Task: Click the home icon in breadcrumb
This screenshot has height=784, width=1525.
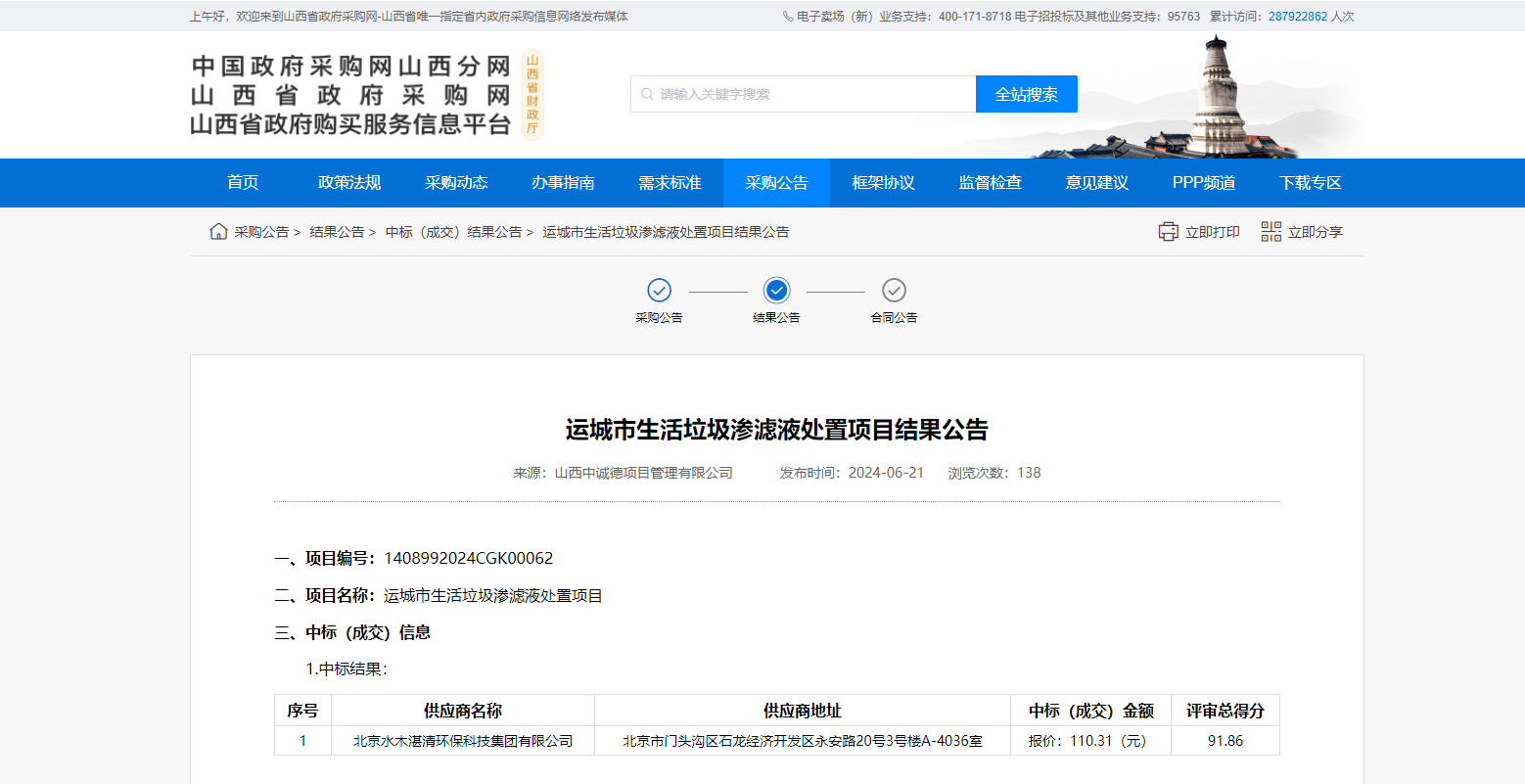Action: point(218,232)
